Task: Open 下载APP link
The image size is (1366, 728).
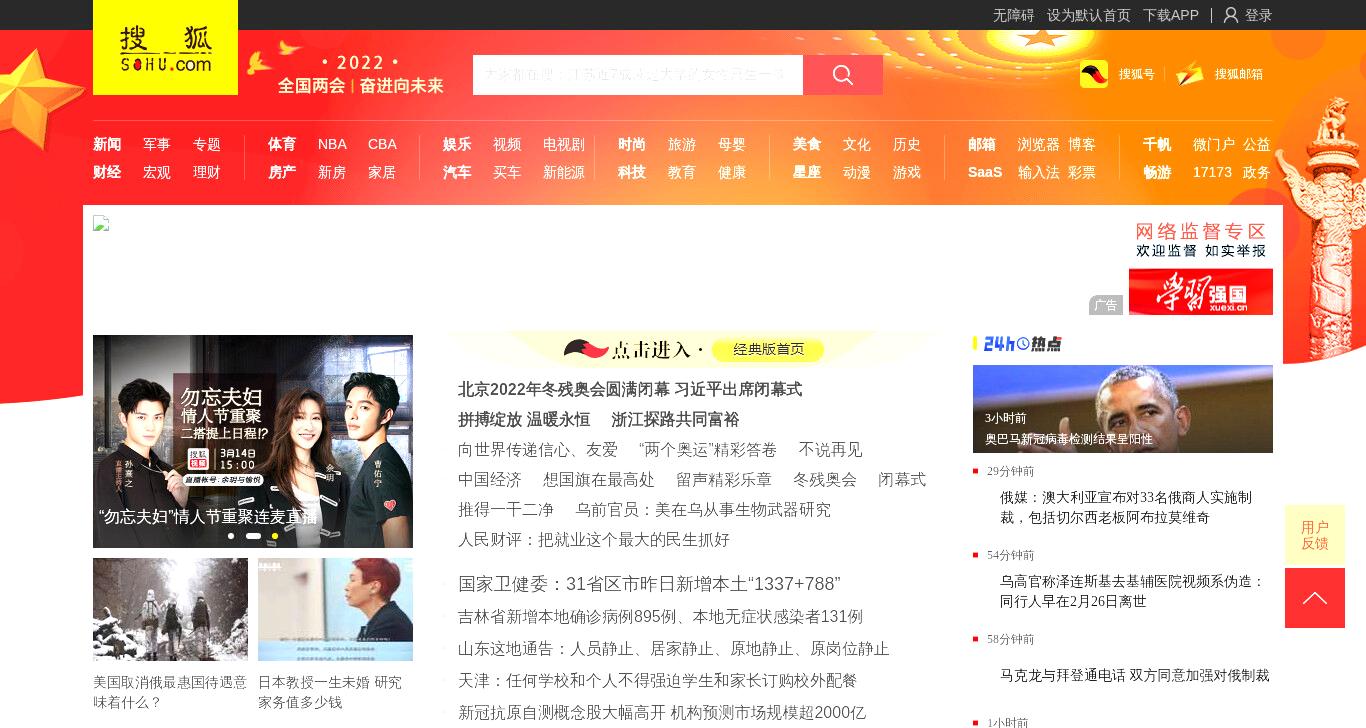Action: click(1171, 15)
